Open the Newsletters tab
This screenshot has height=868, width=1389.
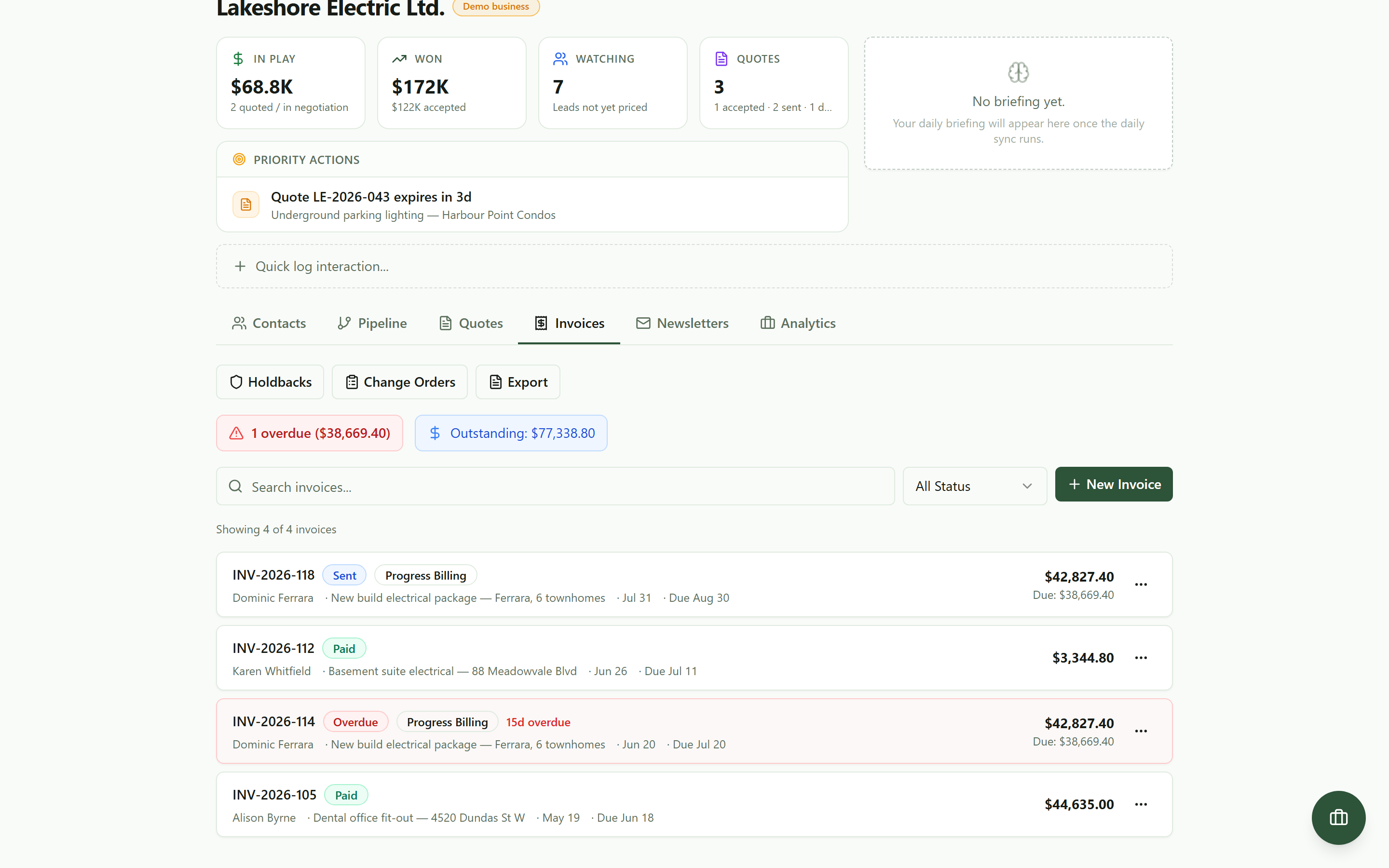pos(682,323)
